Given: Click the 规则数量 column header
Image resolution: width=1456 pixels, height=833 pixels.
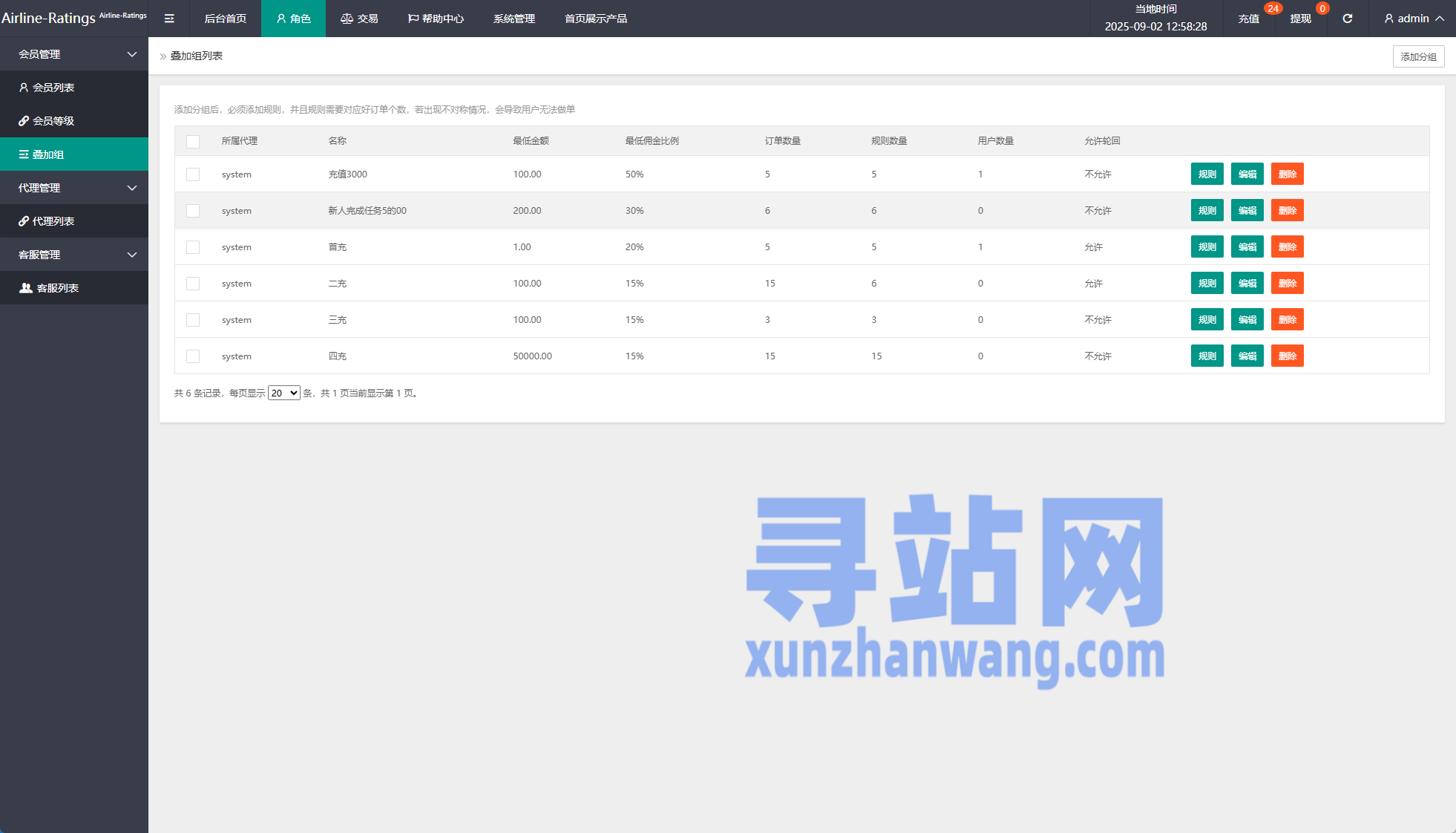Looking at the screenshot, I should 890,141.
